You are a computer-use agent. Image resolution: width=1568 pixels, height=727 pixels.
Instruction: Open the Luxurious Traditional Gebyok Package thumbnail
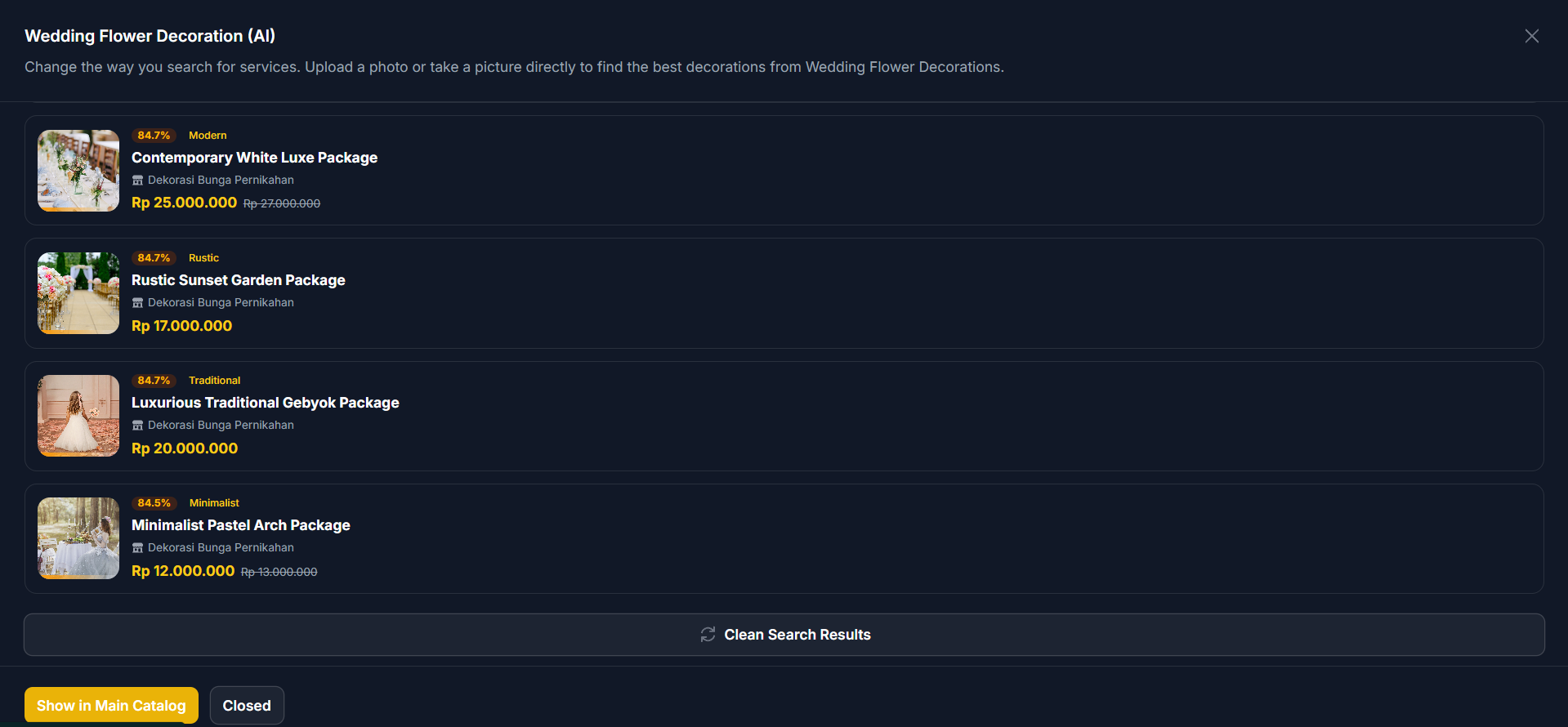pyautogui.click(x=78, y=416)
